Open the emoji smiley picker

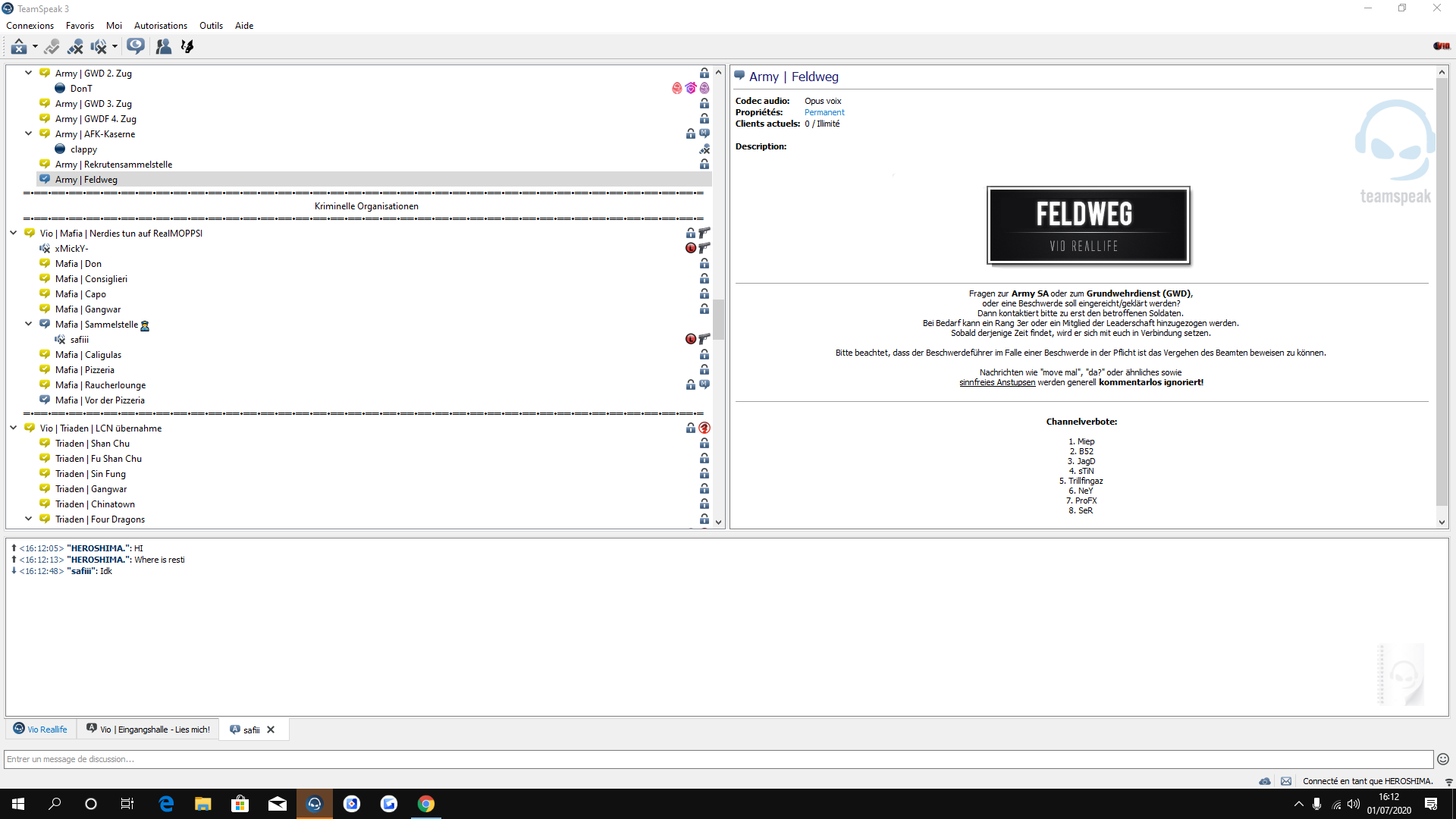coord(1442,759)
